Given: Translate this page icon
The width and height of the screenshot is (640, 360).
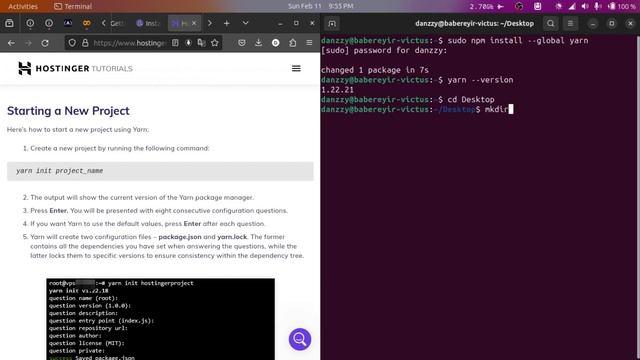Looking at the screenshot, I should coord(201,43).
